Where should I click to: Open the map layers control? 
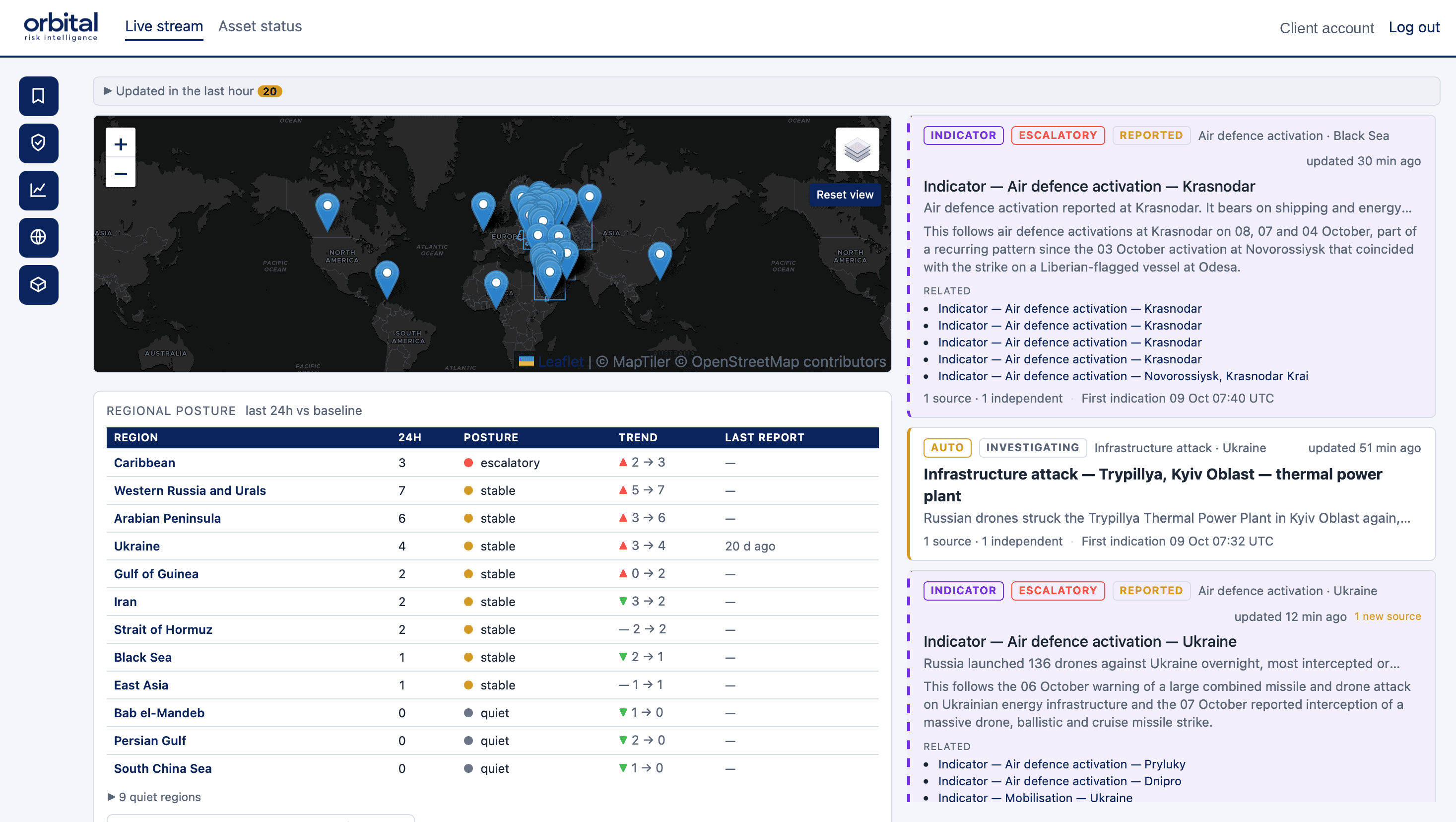pos(857,149)
